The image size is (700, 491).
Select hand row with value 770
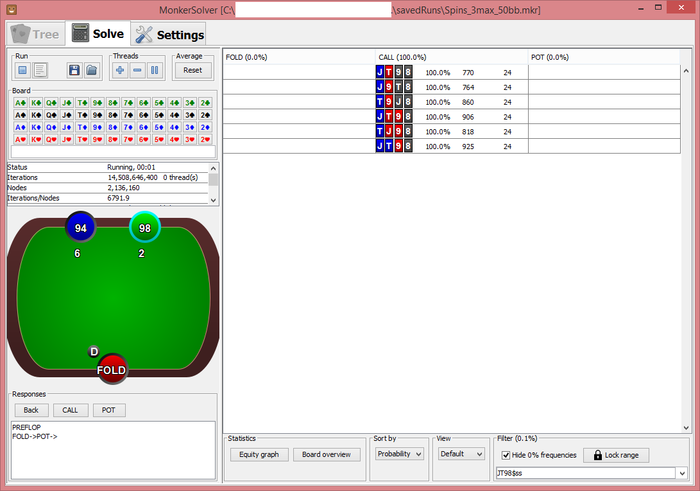click(x=451, y=72)
